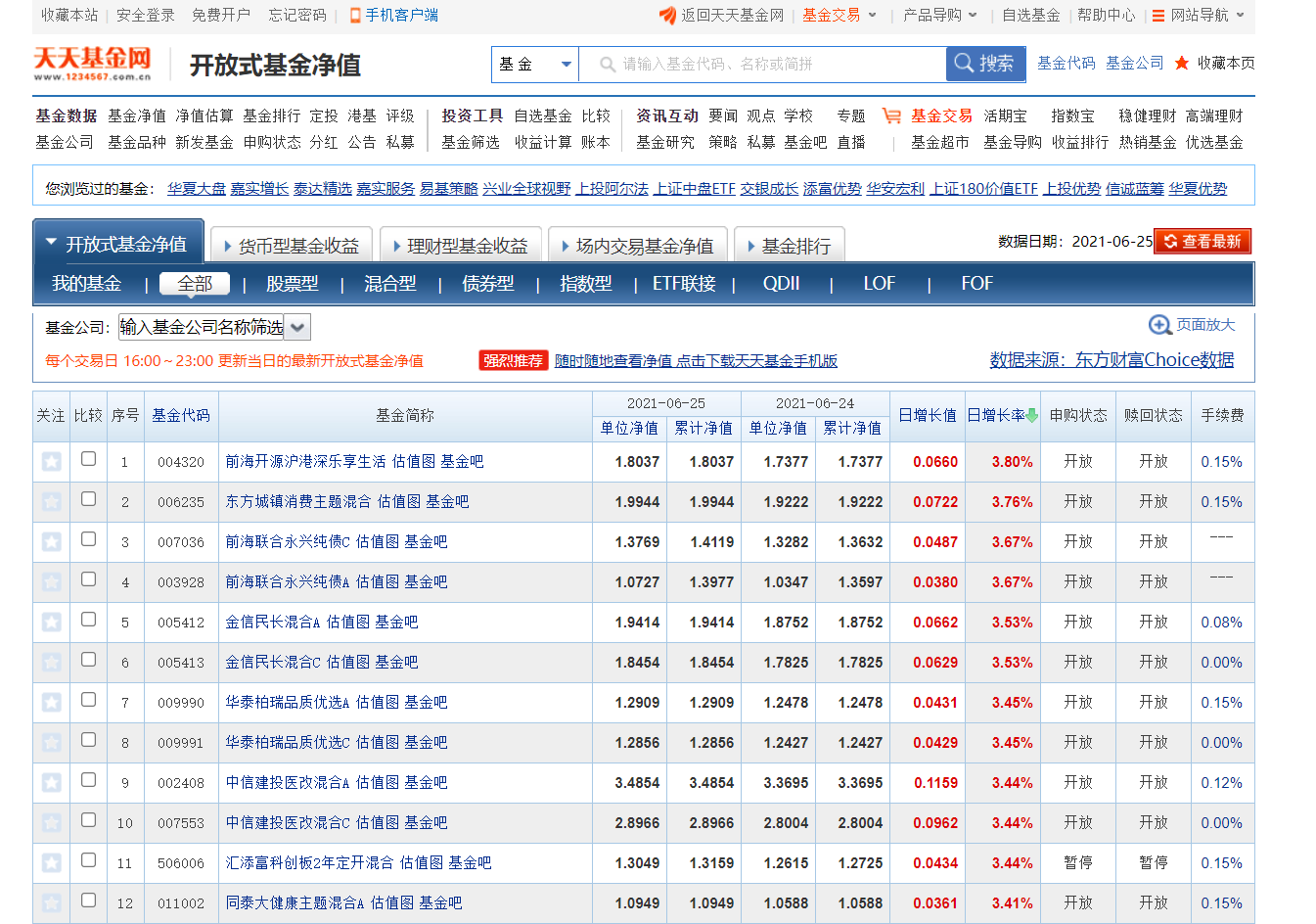Switch to FOF fund filter
Viewport: 1316px width, 924px height.
point(977,284)
